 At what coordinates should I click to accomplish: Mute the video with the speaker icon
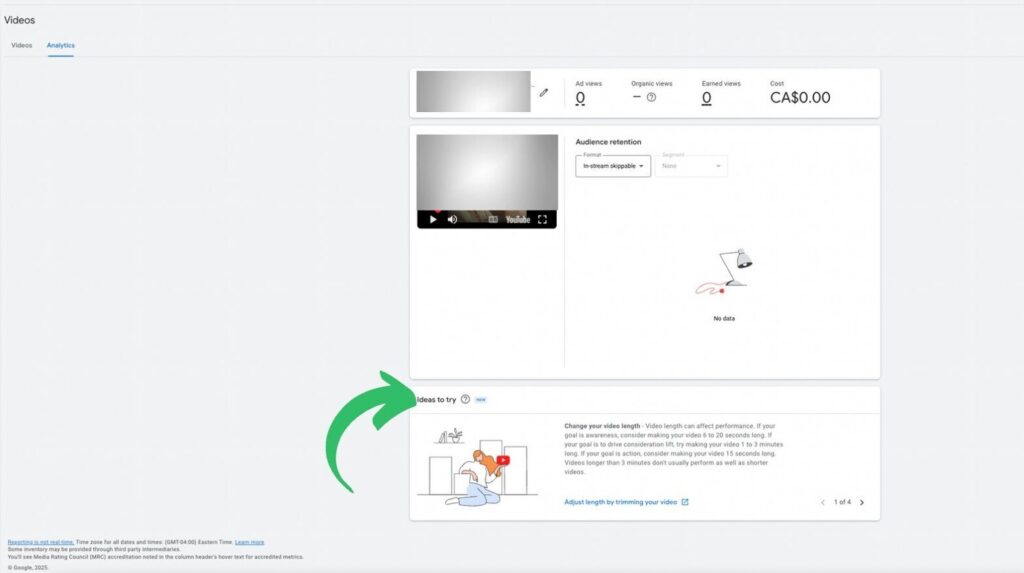(452, 219)
